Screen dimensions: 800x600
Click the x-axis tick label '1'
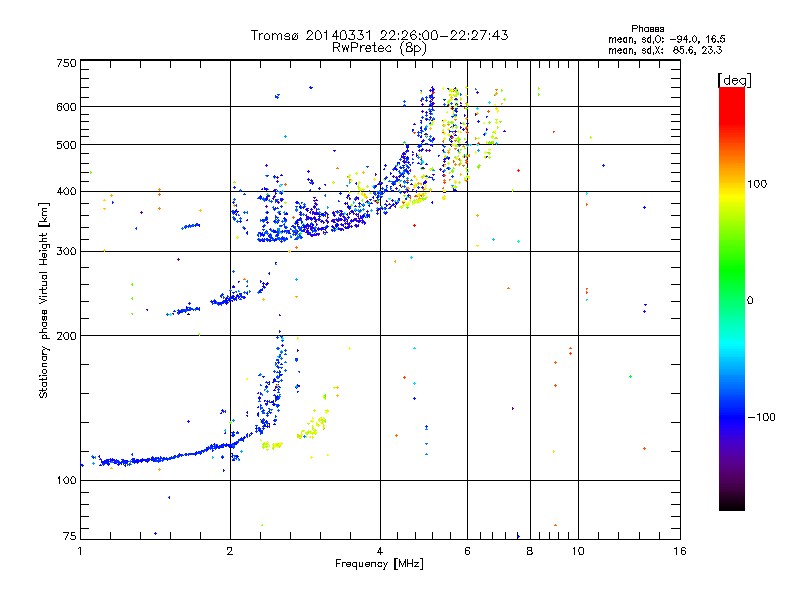click(x=80, y=551)
